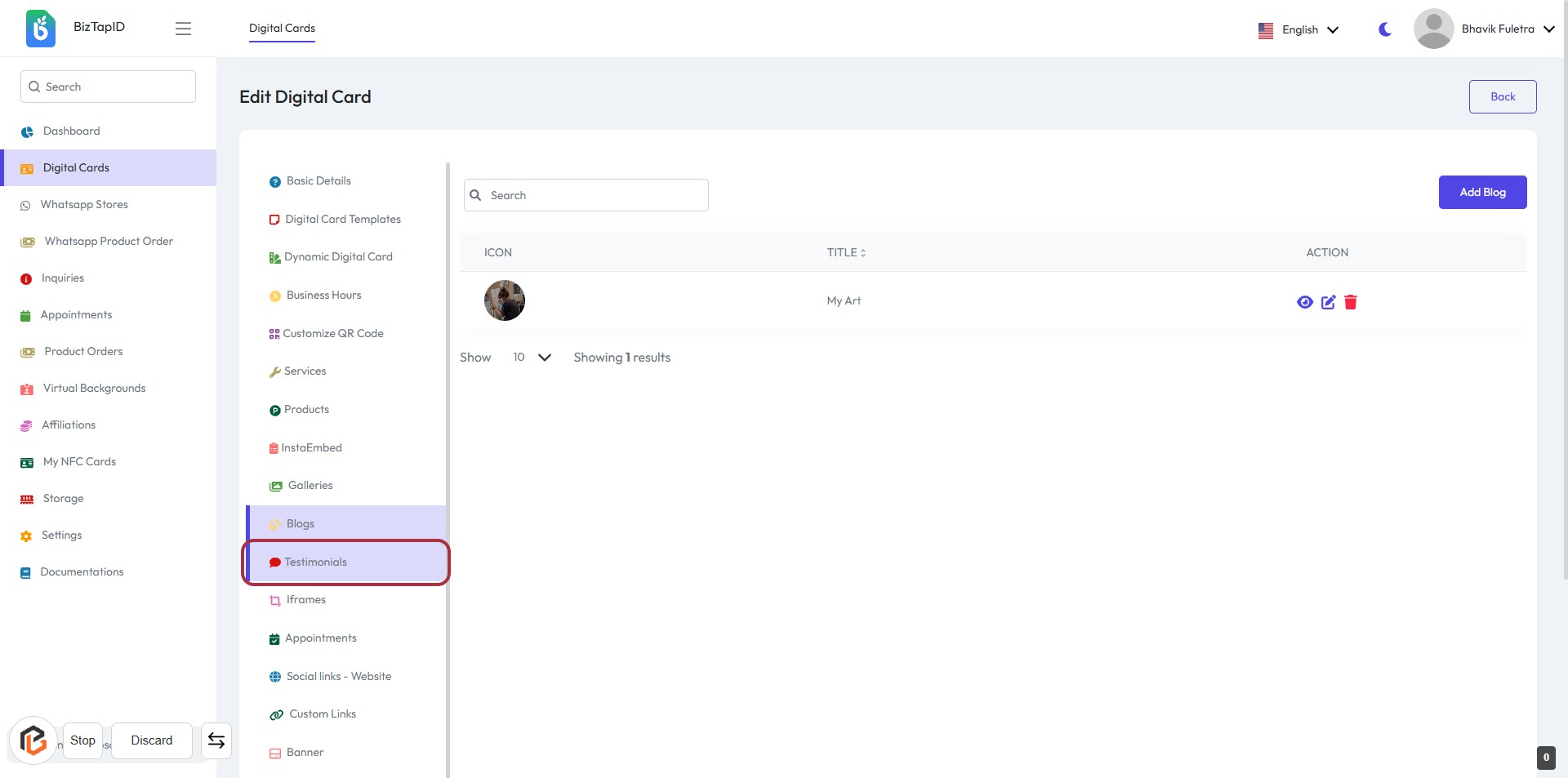View My Art blog with eye icon

1304,302
